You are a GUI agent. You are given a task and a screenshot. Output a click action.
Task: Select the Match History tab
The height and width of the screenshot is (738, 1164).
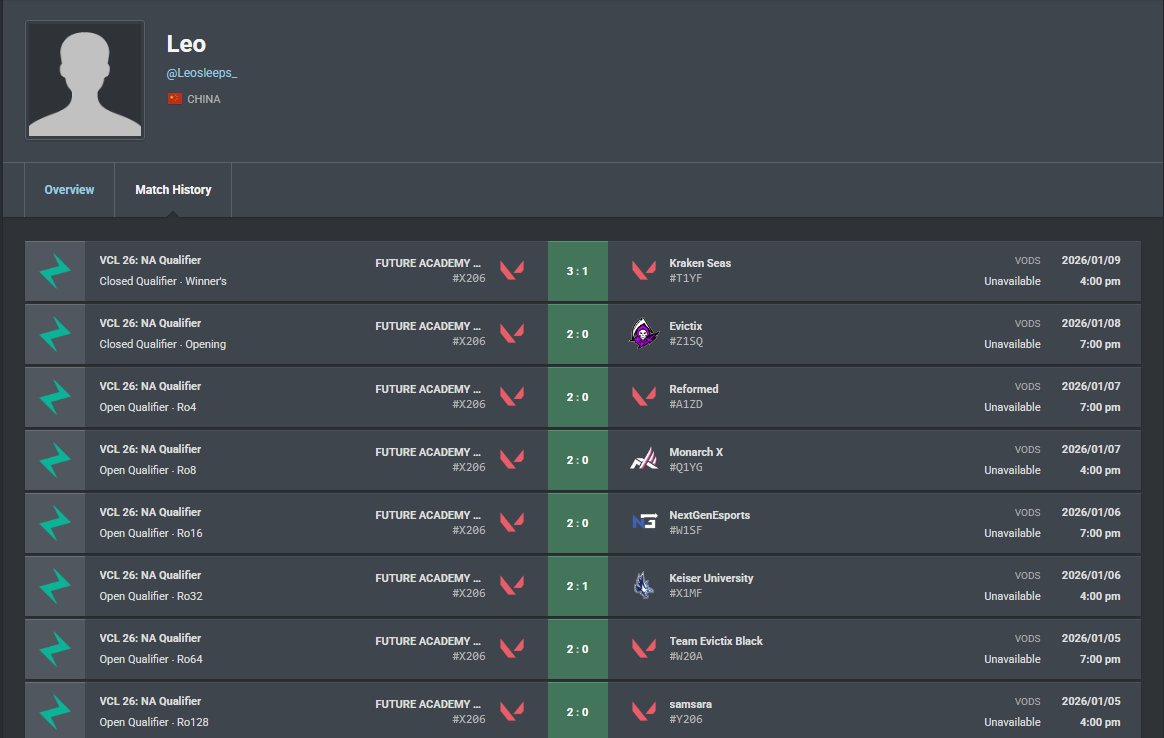[x=173, y=189]
